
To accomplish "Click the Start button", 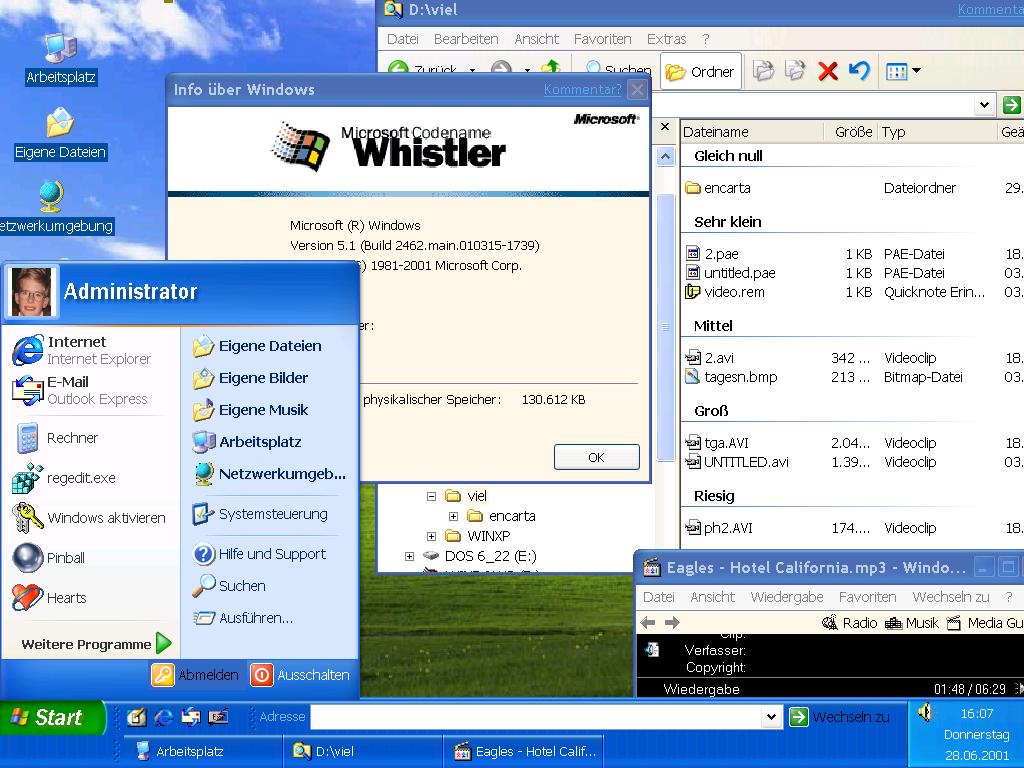I will 52,717.
